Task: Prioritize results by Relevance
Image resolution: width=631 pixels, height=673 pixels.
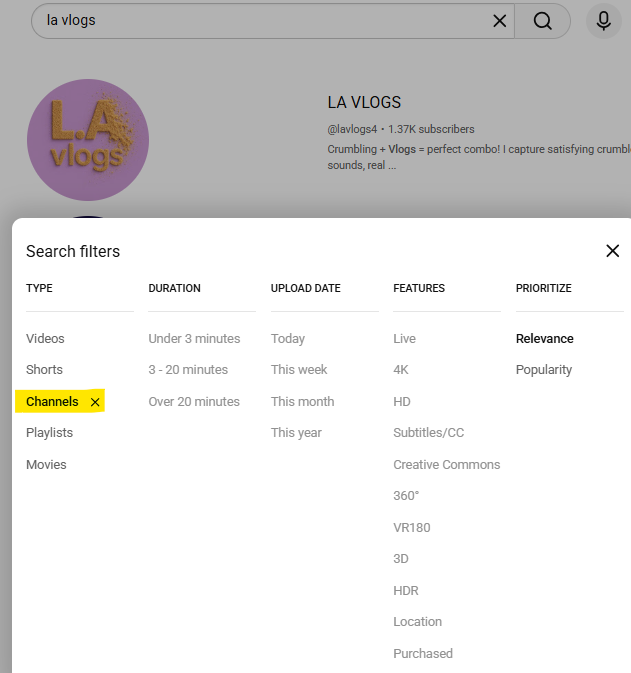Action: coord(544,339)
